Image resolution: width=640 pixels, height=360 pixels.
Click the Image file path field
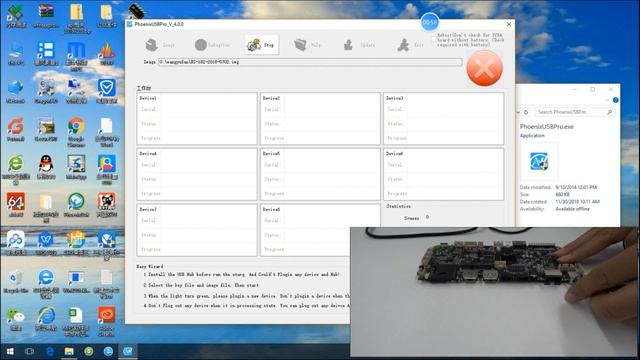tap(310, 62)
